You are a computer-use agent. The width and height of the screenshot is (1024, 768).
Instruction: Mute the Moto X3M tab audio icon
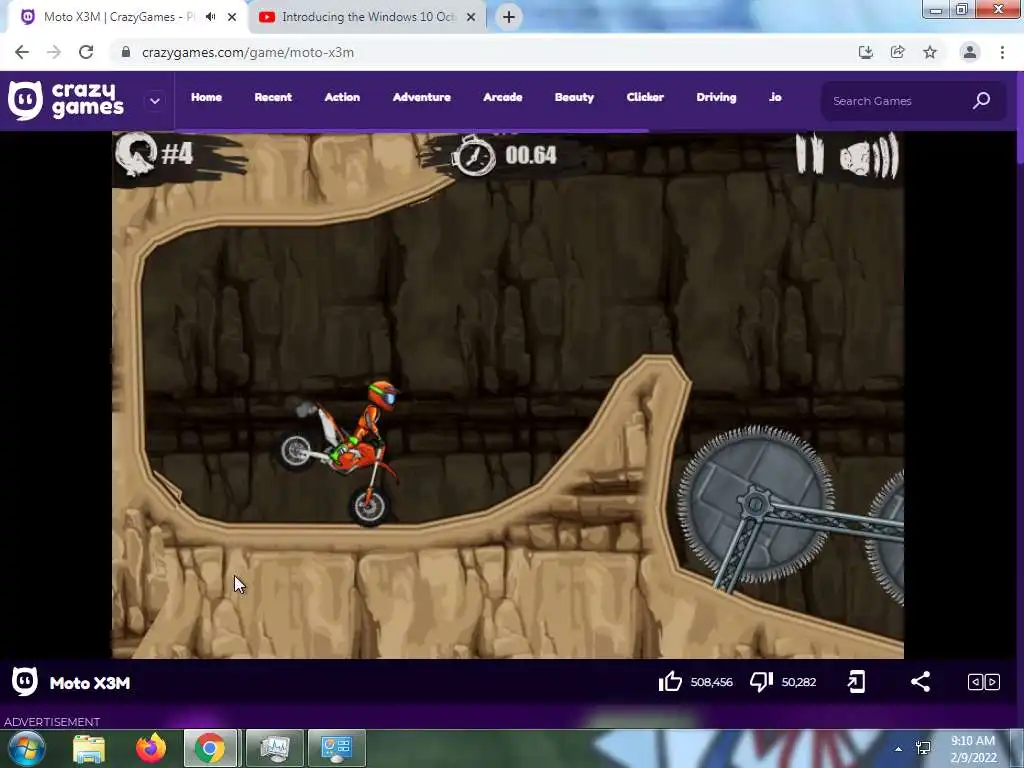[210, 17]
